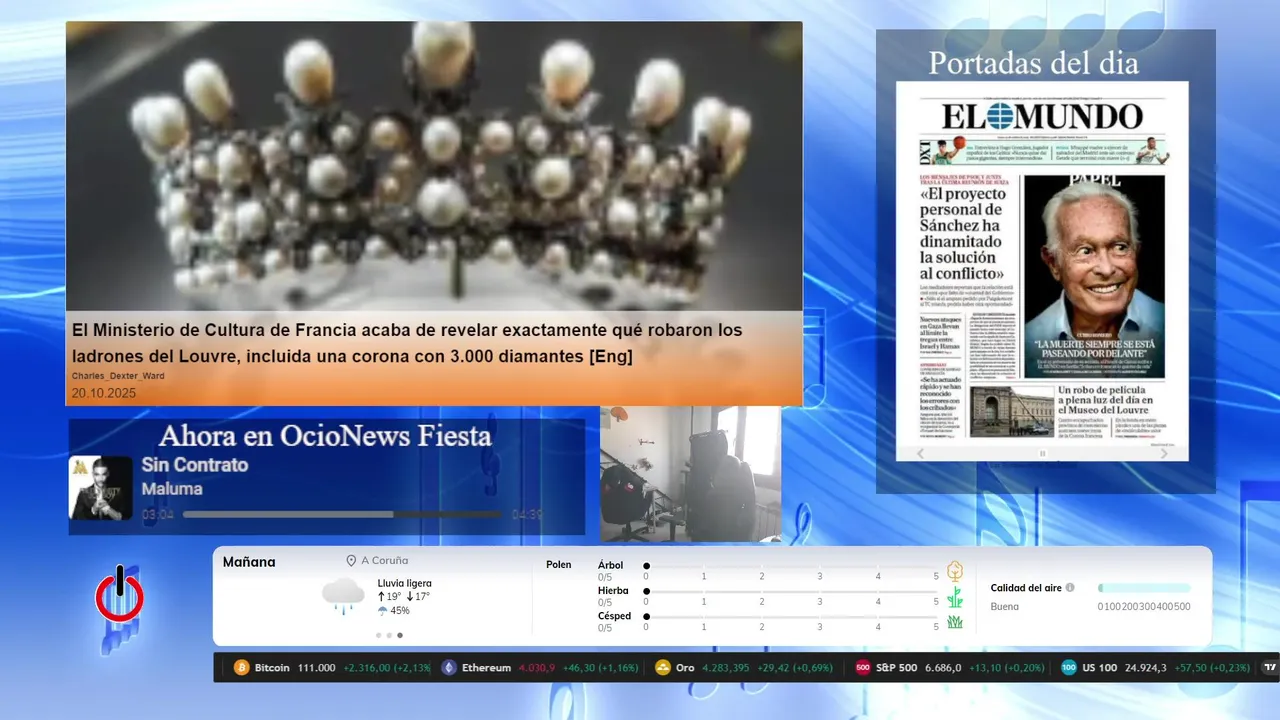
Task: Click the Árbol tree pollen icon
Action: pos(955,571)
